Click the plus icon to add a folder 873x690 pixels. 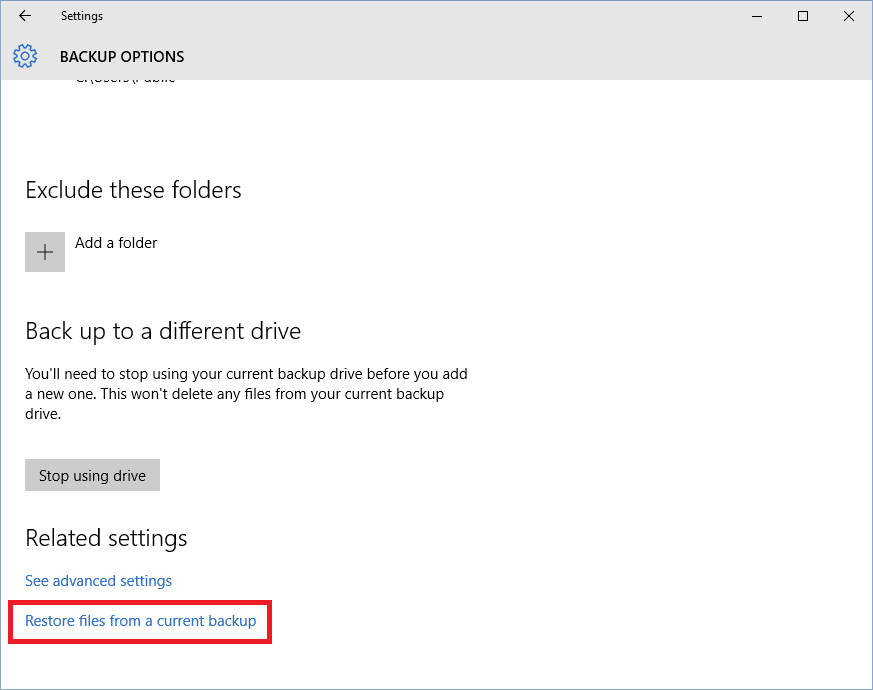[x=45, y=252]
